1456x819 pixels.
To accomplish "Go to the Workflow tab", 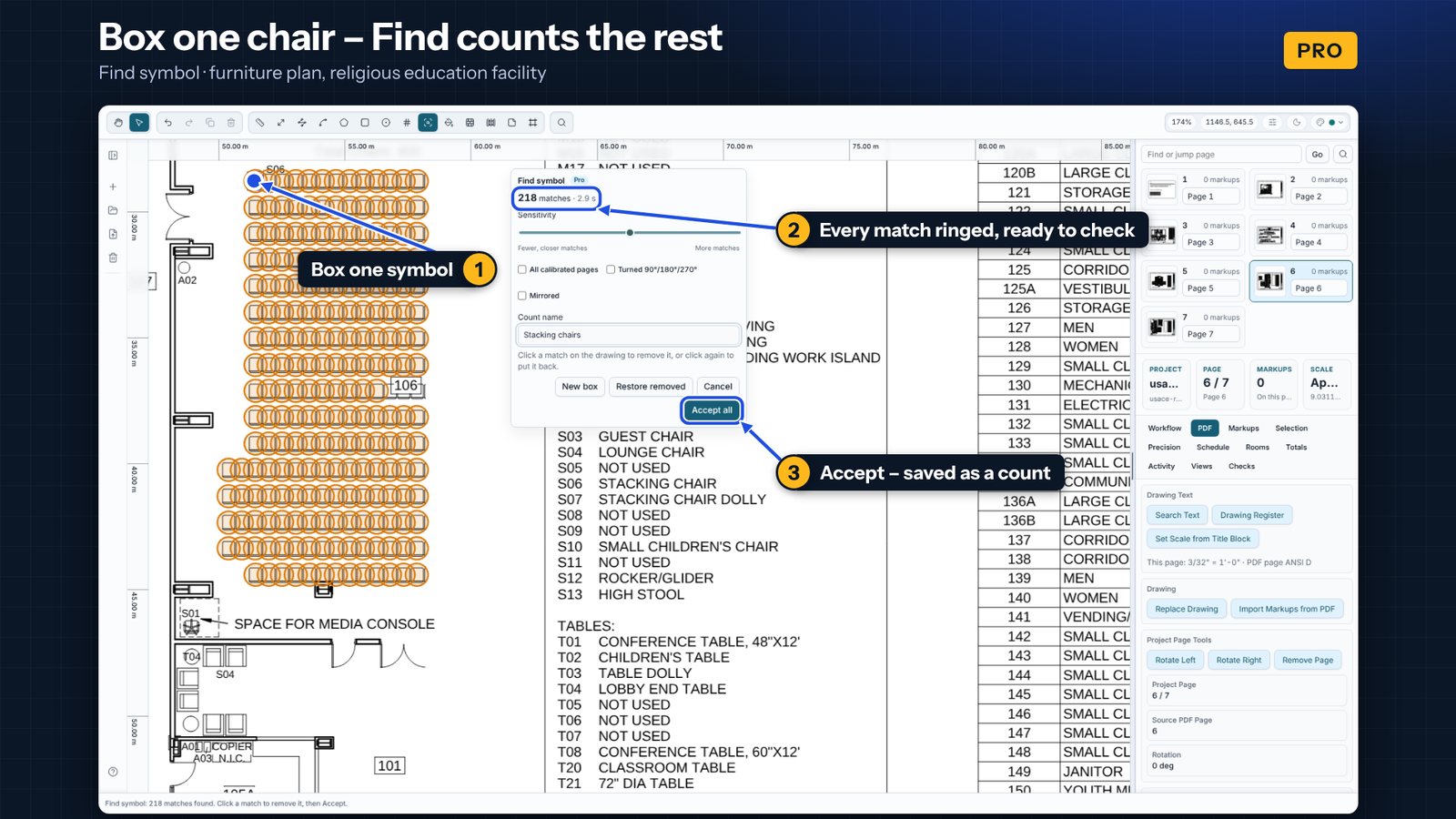I will tap(1165, 428).
